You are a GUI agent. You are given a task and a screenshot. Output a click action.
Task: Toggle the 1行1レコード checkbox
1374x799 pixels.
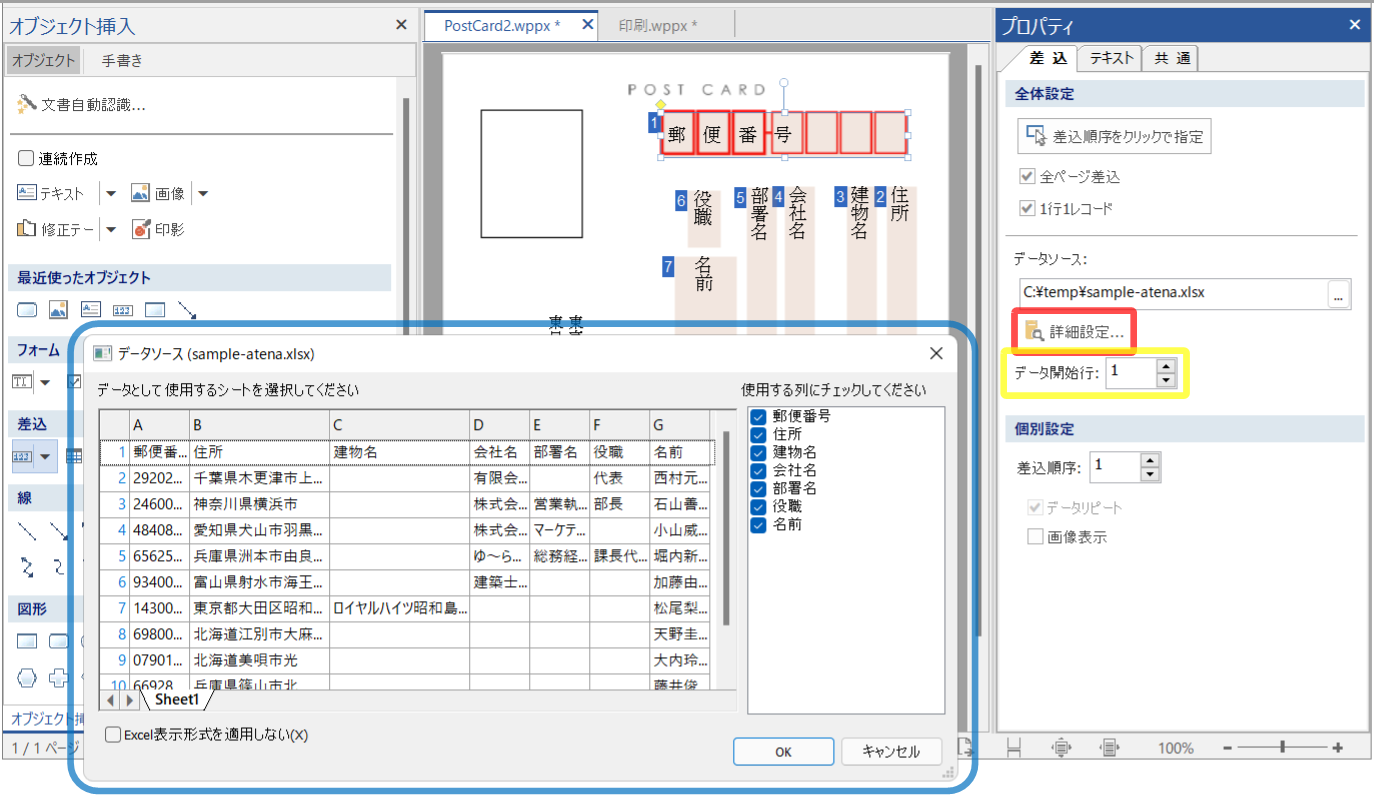point(1026,209)
